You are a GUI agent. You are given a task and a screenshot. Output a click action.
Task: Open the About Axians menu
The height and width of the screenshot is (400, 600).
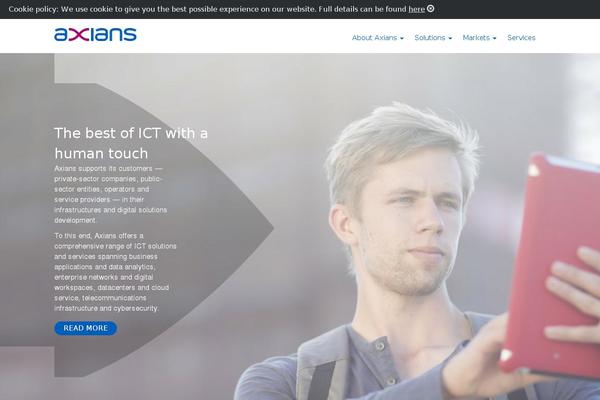click(x=374, y=38)
